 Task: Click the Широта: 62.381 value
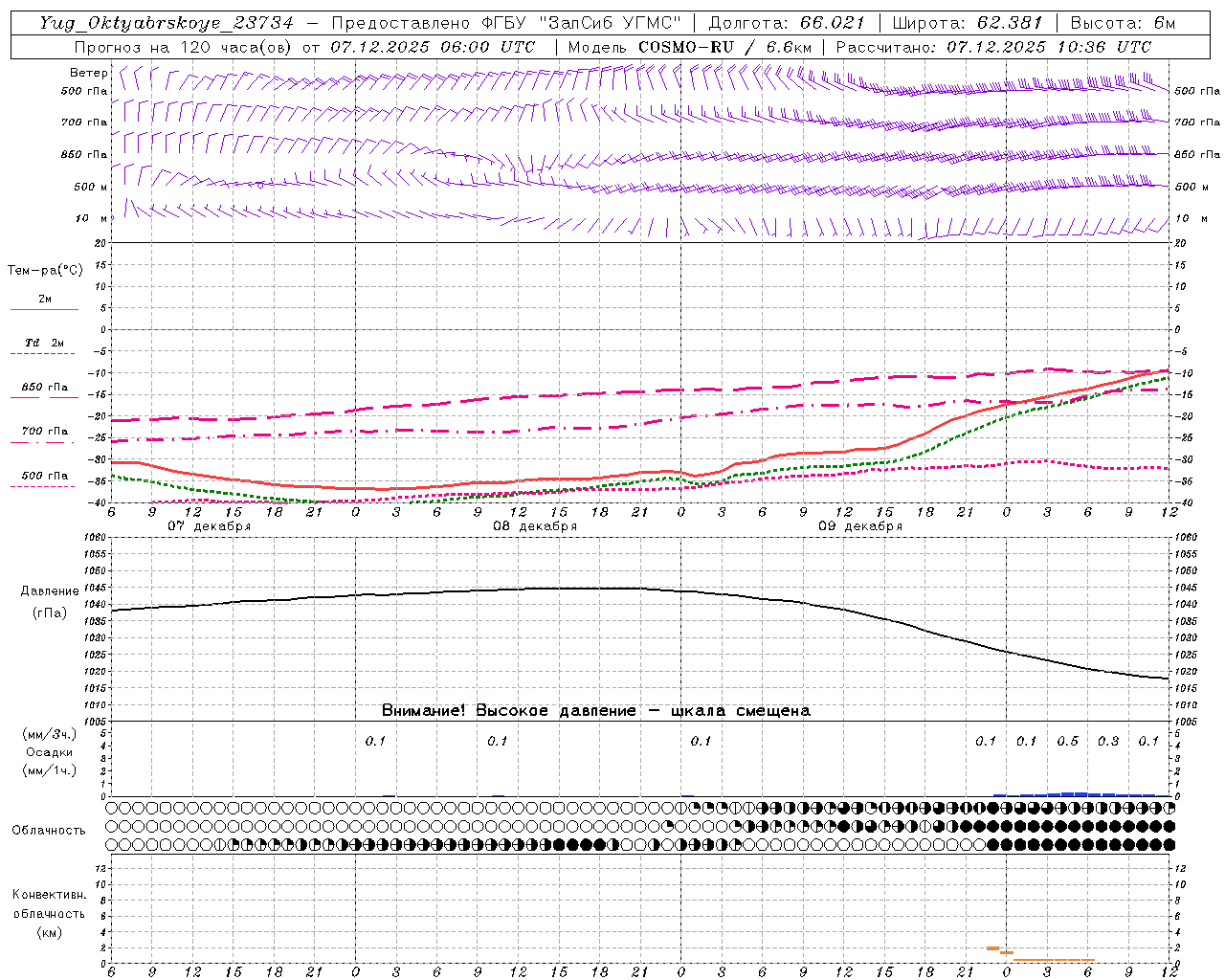coord(967,23)
